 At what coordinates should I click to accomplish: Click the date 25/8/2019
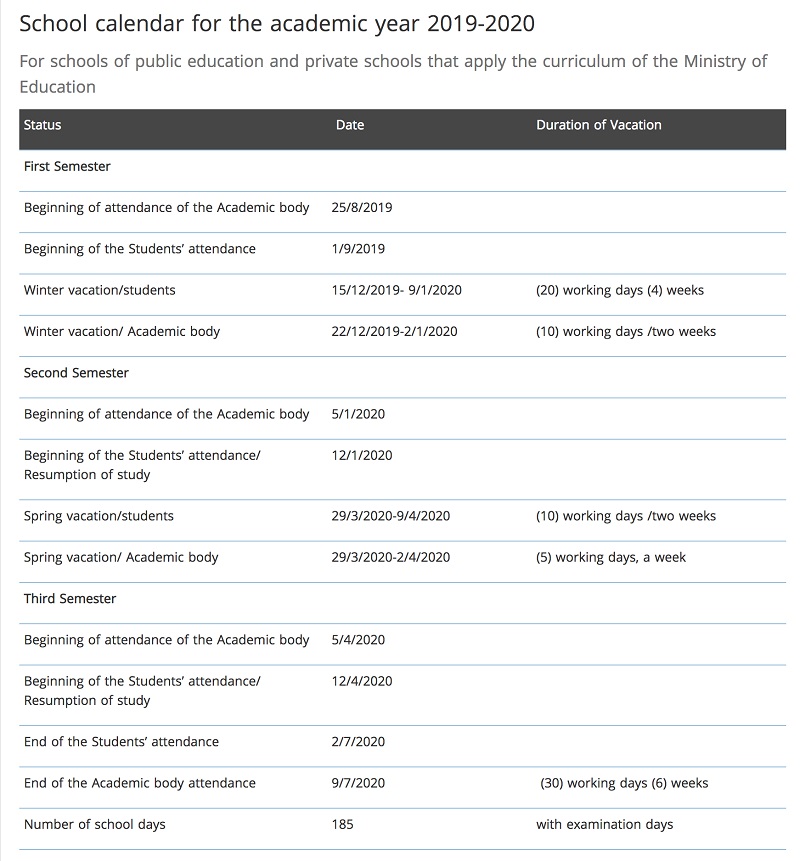coord(362,208)
